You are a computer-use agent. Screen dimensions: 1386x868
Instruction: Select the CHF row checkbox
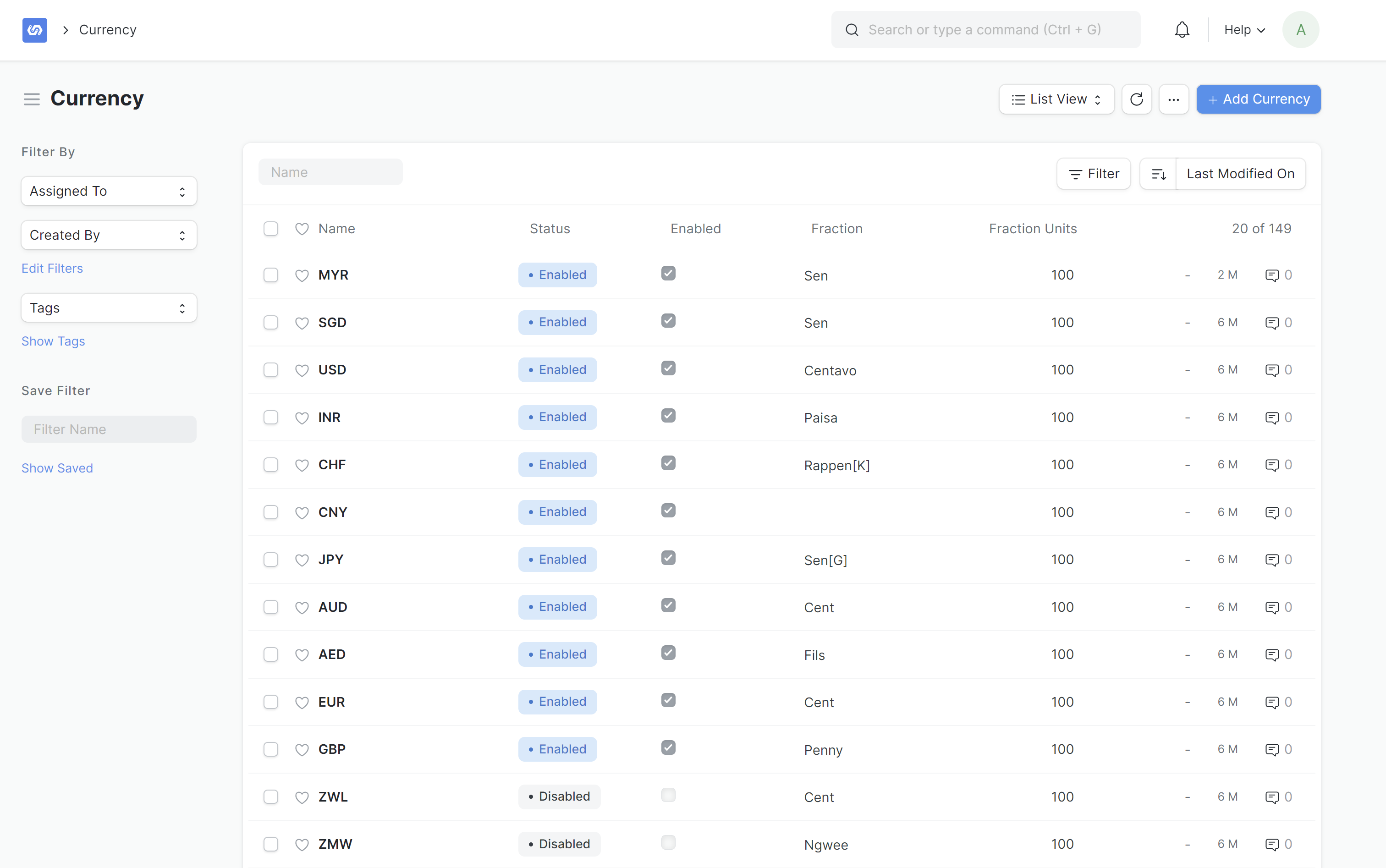271,465
